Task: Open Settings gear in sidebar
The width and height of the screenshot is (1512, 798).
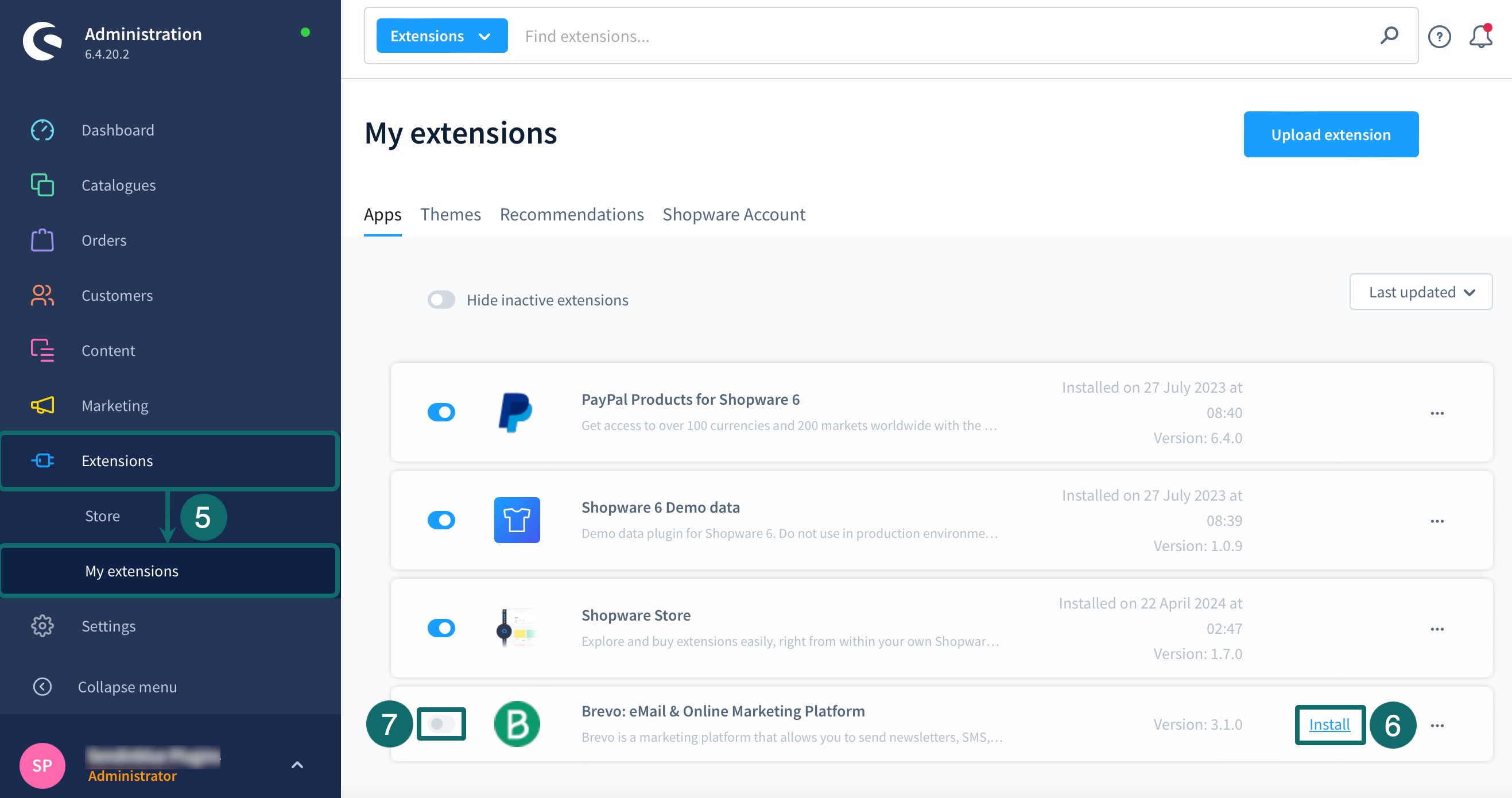Action: [x=42, y=626]
